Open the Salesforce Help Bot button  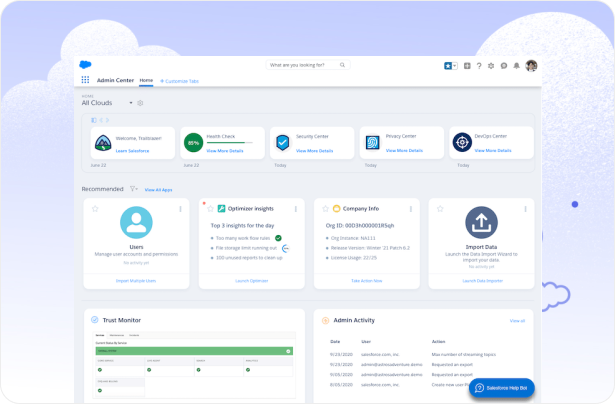click(502, 388)
